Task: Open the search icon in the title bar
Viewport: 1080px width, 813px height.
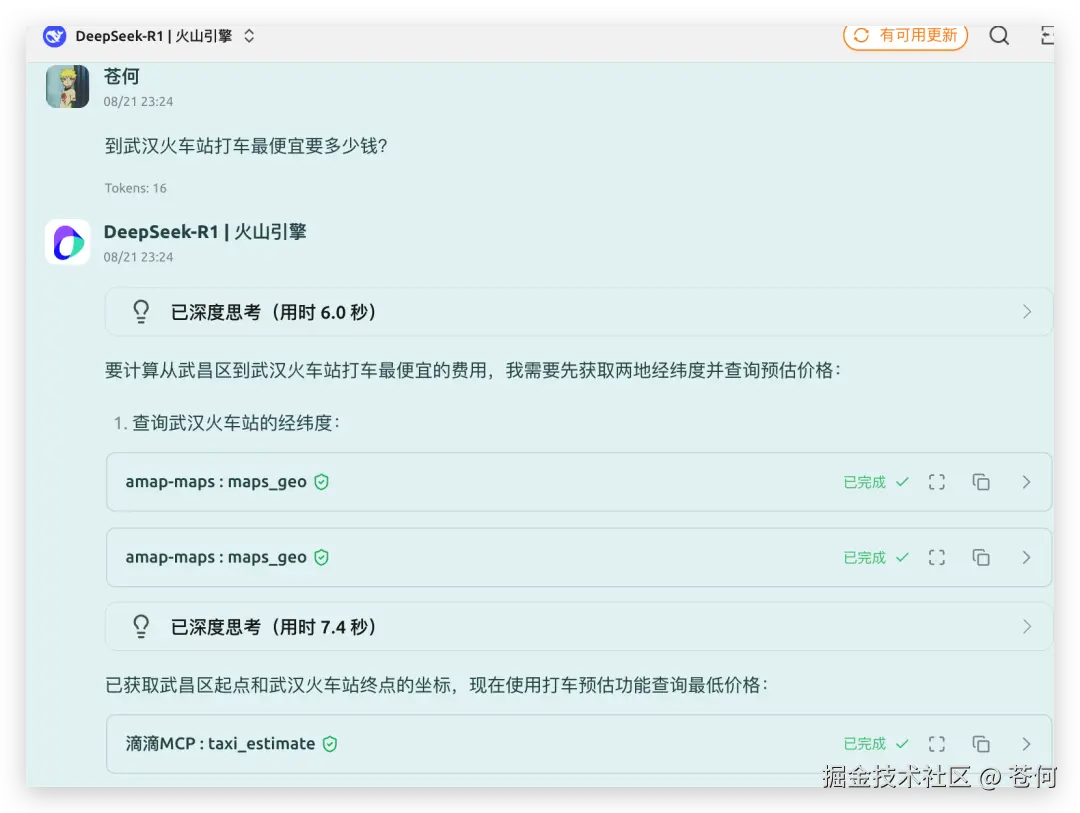Action: (x=999, y=35)
